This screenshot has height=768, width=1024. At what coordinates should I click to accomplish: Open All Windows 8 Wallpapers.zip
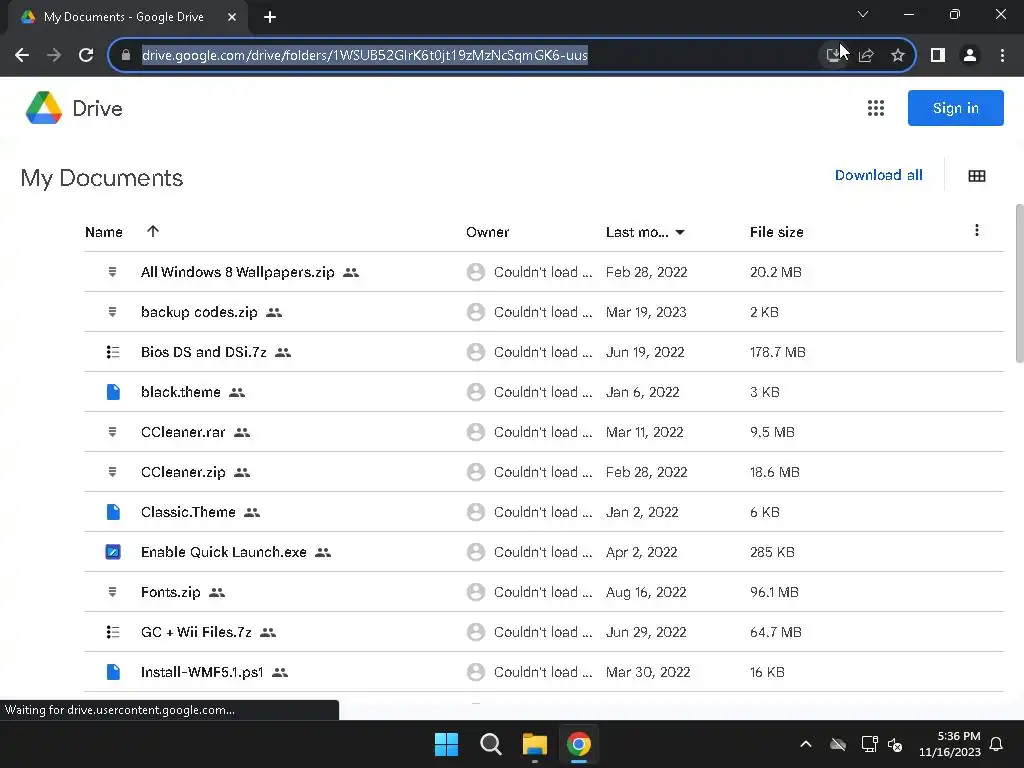[238, 272]
